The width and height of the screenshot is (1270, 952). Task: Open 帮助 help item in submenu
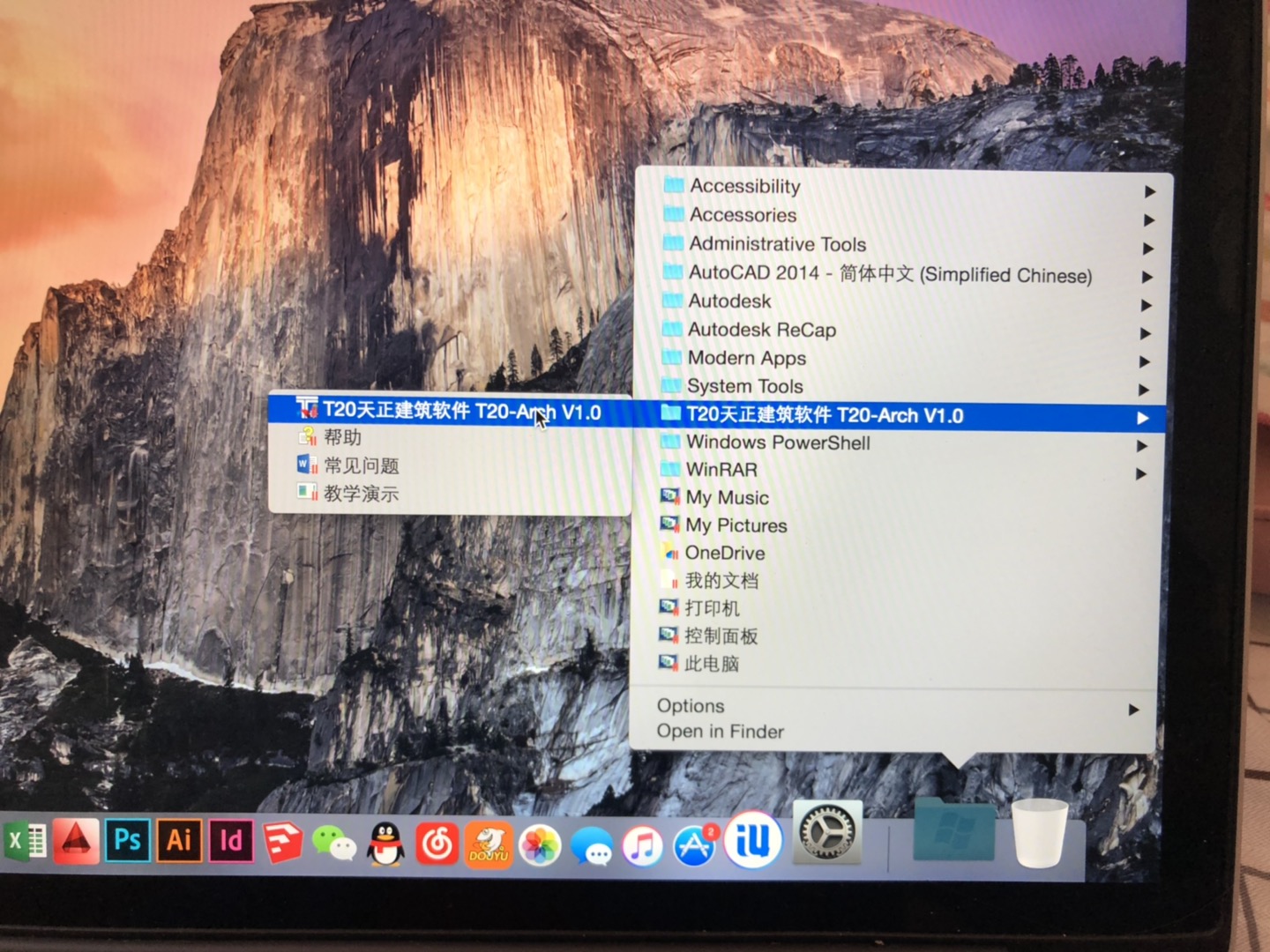point(449,437)
